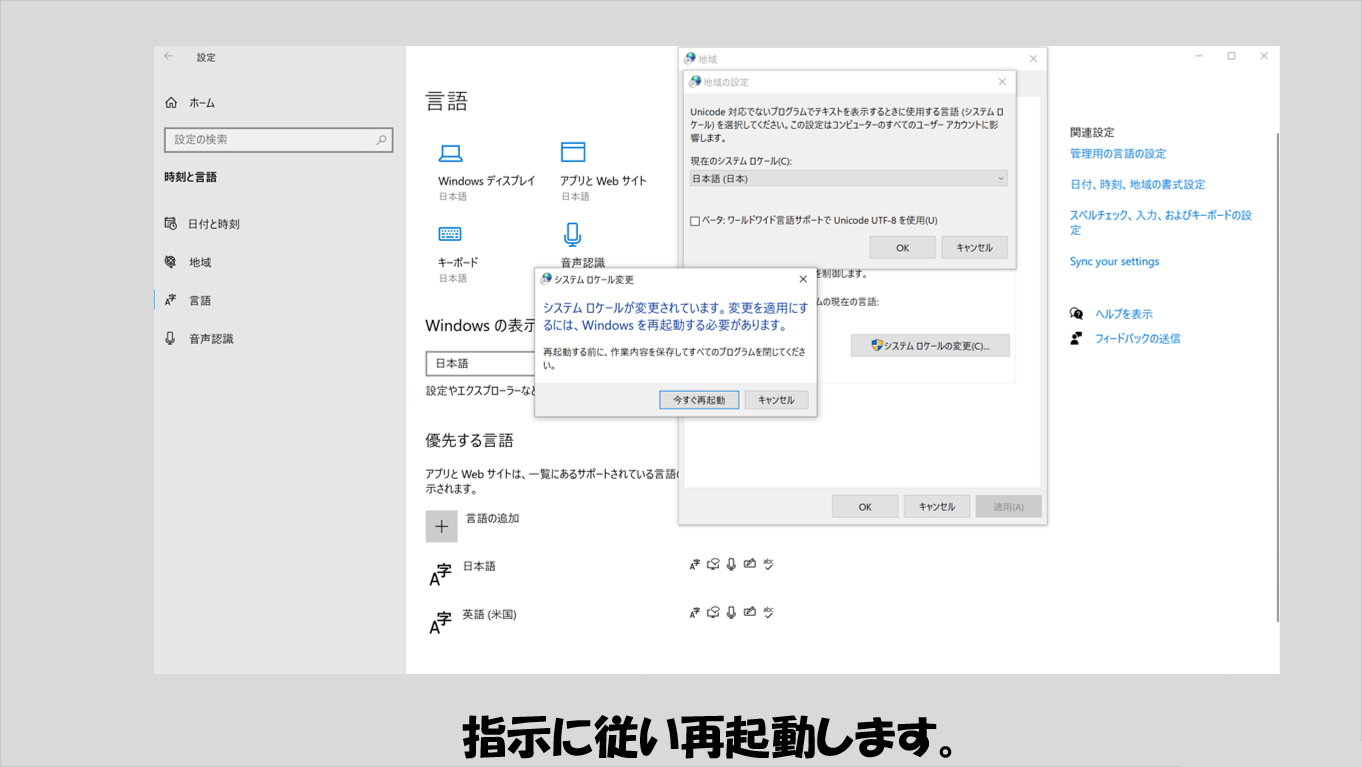Click the キーボード keyboard icon
The height and width of the screenshot is (767, 1362).
tap(450, 234)
